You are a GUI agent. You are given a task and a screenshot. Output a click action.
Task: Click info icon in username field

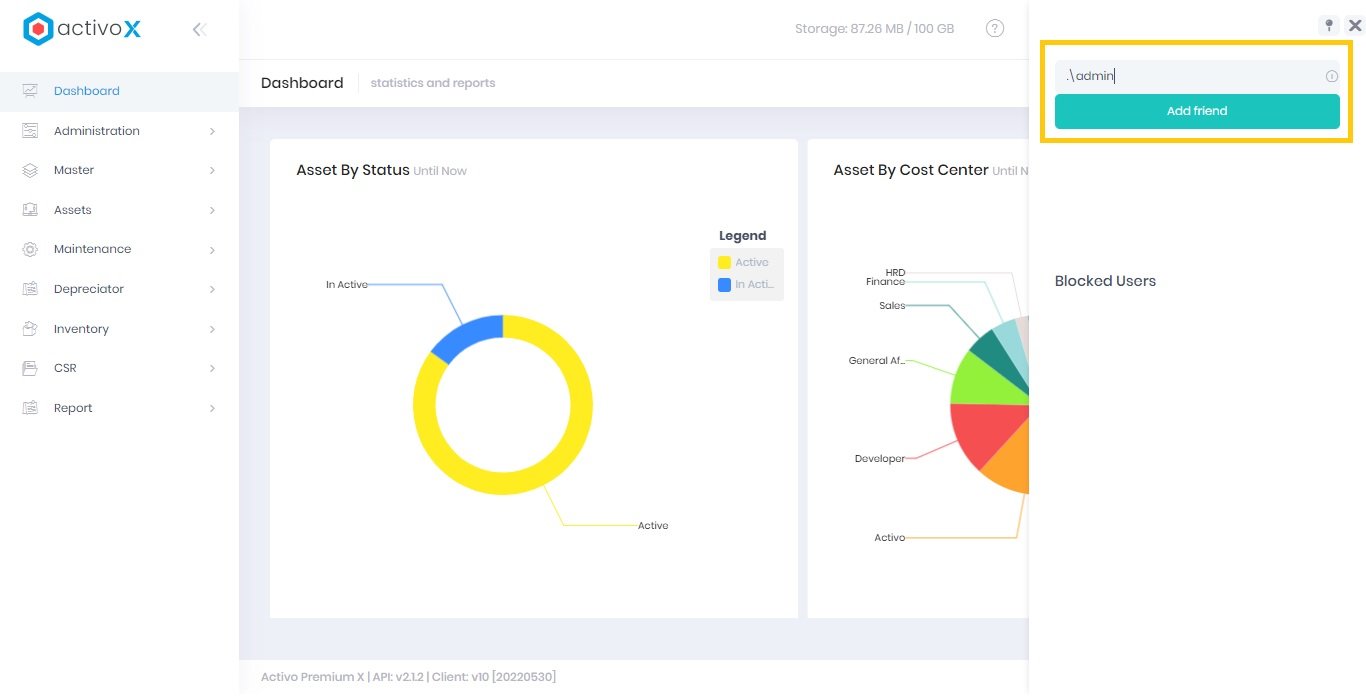point(1332,76)
